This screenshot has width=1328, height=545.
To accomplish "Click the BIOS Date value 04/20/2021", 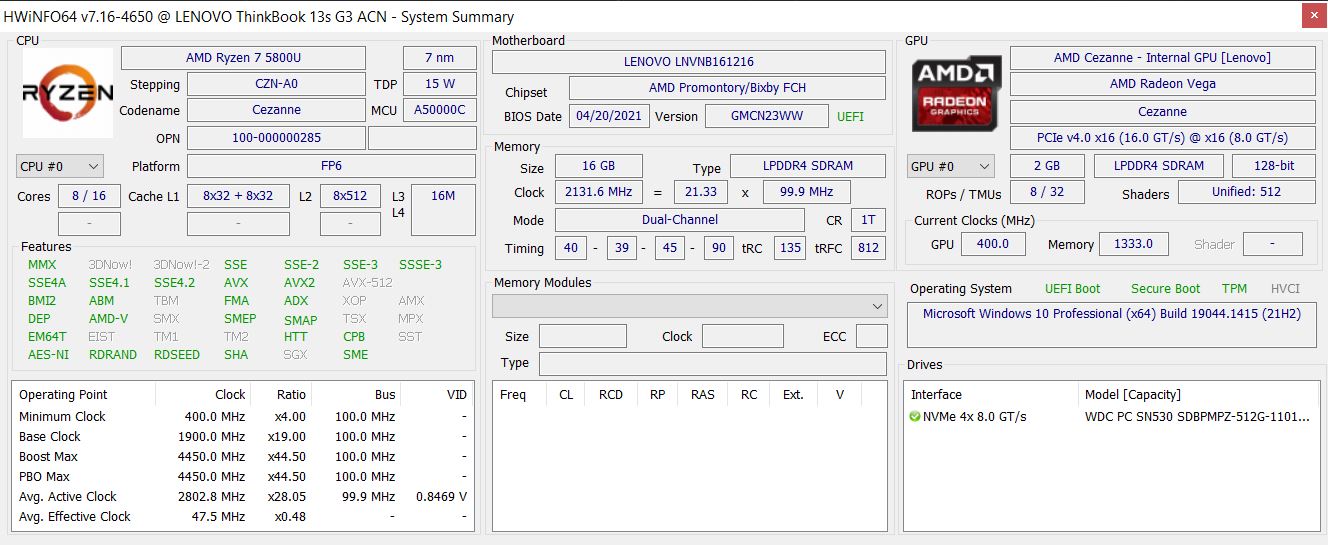I will [x=610, y=116].
